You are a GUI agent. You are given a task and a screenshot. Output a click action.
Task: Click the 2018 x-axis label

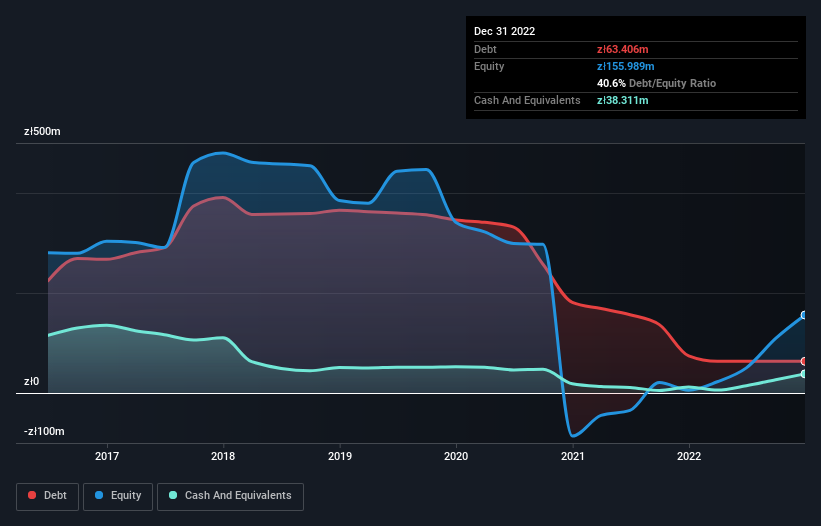[223, 456]
